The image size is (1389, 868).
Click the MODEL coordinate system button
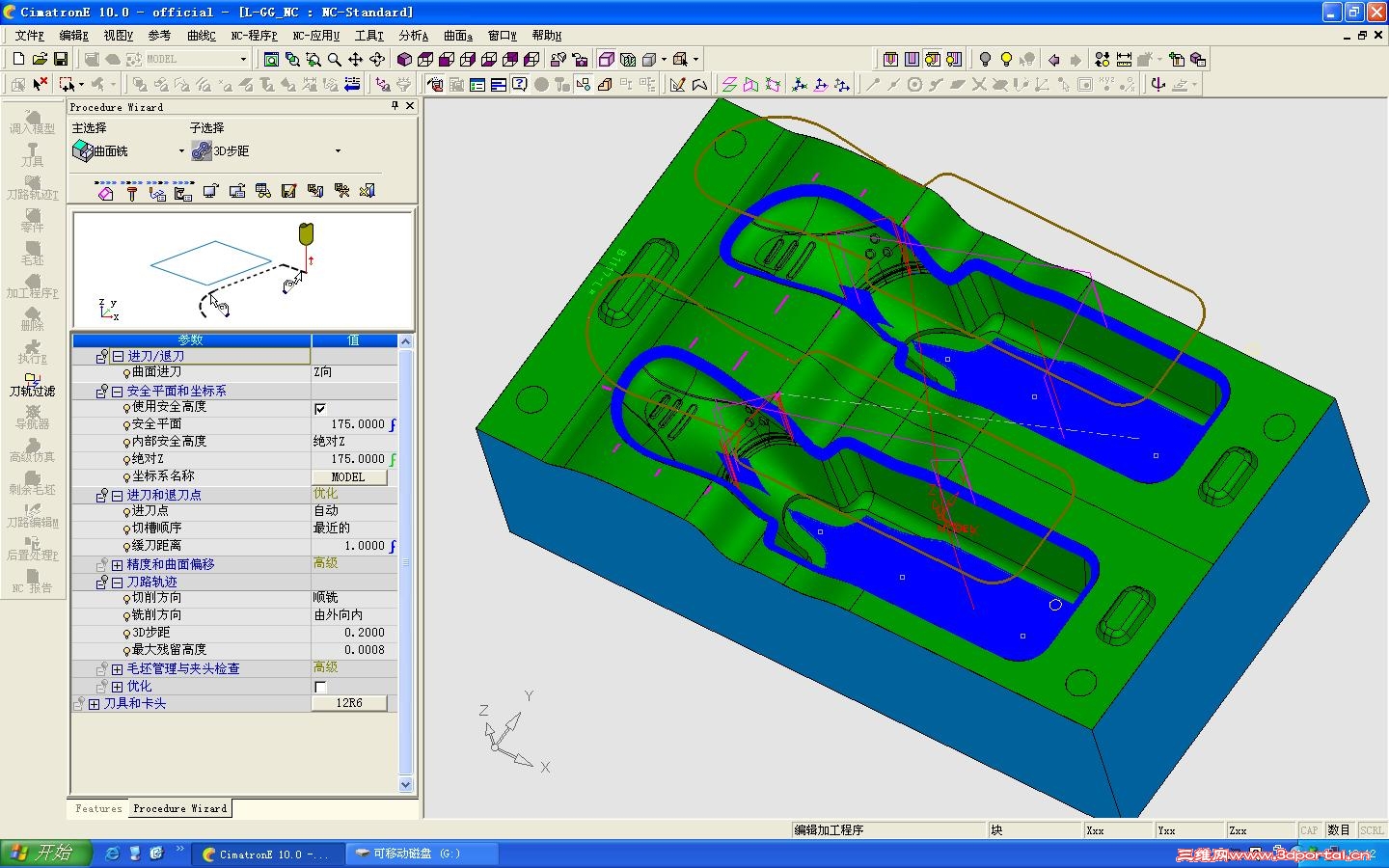(x=348, y=477)
